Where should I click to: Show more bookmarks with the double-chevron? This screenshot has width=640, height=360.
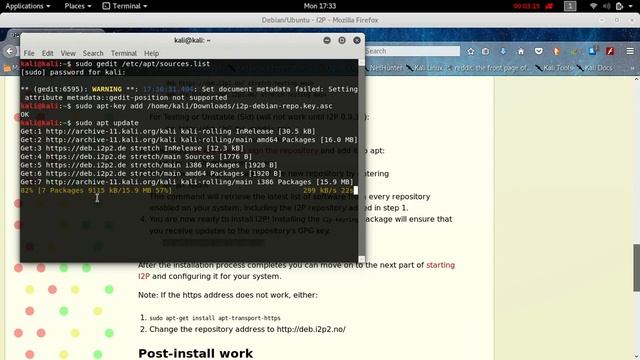coord(633,68)
